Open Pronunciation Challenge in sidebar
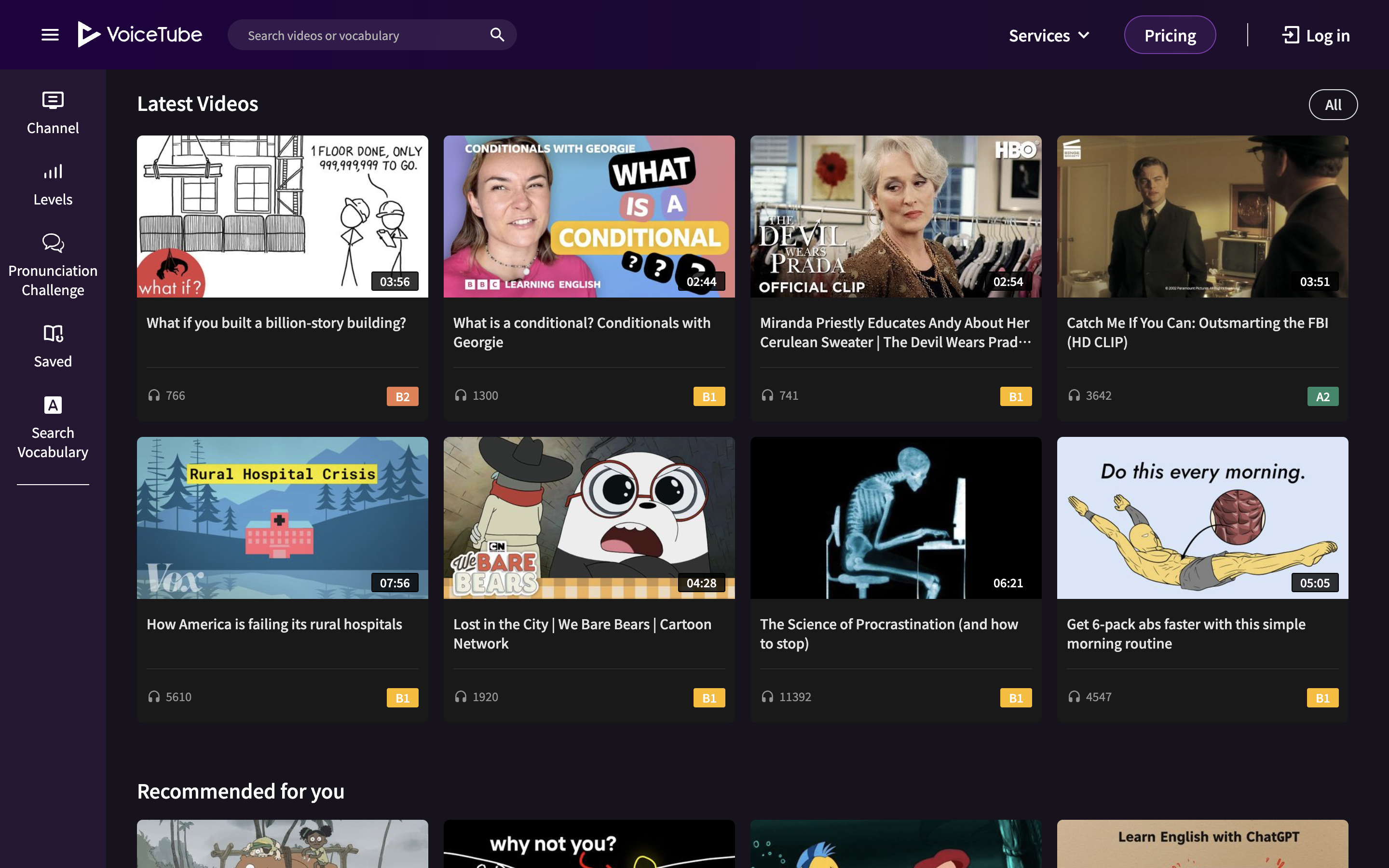The width and height of the screenshot is (1389, 868). (x=53, y=266)
